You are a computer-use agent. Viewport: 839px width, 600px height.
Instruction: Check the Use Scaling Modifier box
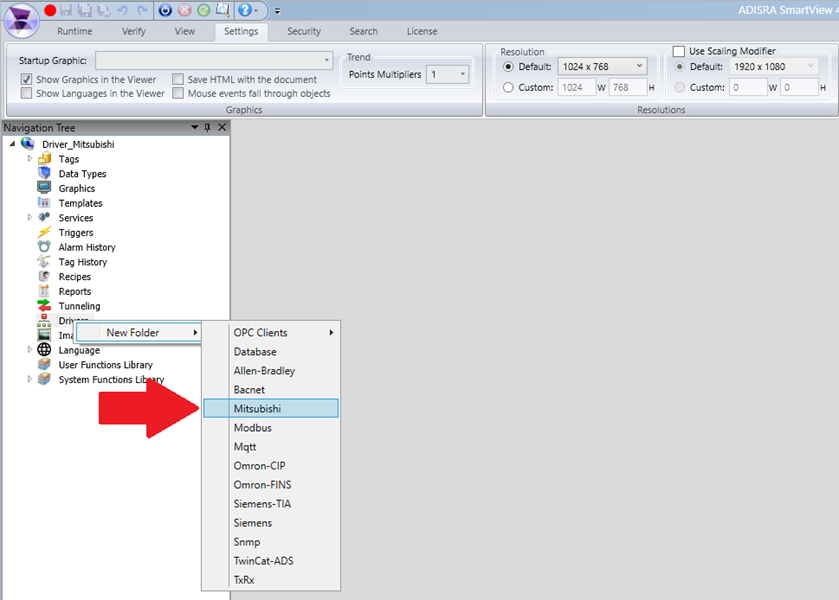pyautogui.click(x=679, y=51)
